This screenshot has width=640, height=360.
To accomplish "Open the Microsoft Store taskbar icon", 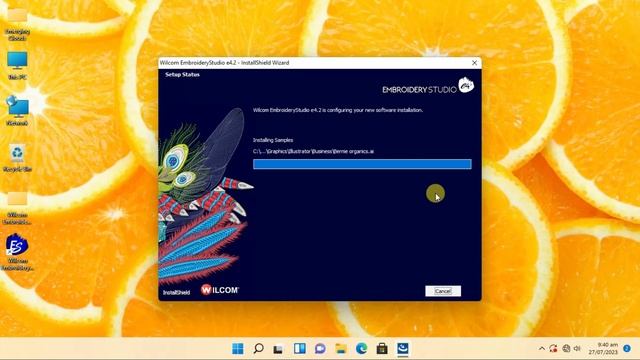I will tap(382, 349).
